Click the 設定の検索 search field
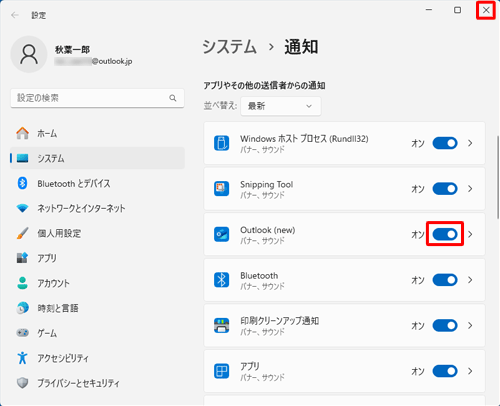This screenshot has width=500, height=406. click(97, 98)
